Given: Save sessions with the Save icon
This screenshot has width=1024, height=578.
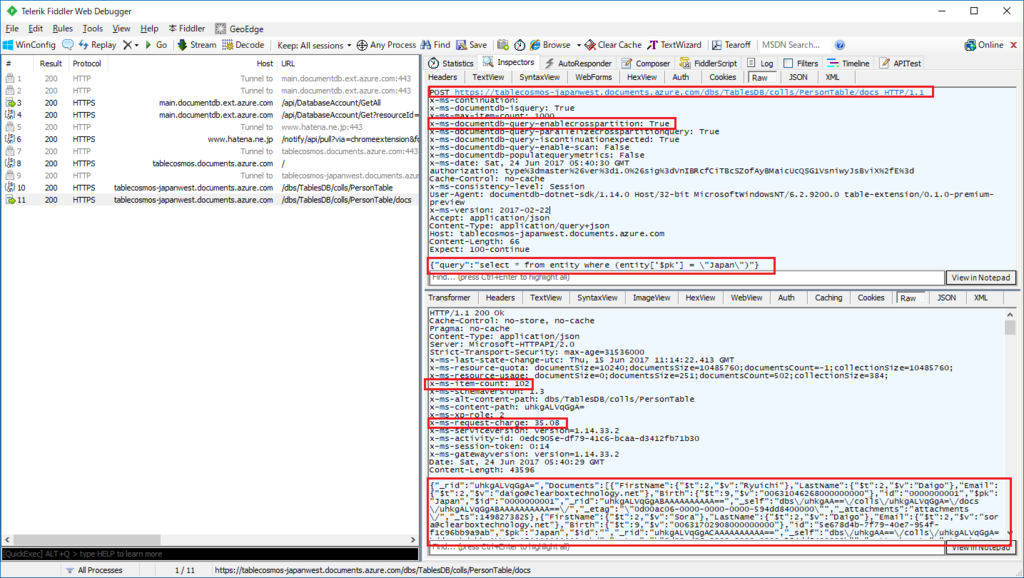Looking at the screenshot, I should coord(472,45).
